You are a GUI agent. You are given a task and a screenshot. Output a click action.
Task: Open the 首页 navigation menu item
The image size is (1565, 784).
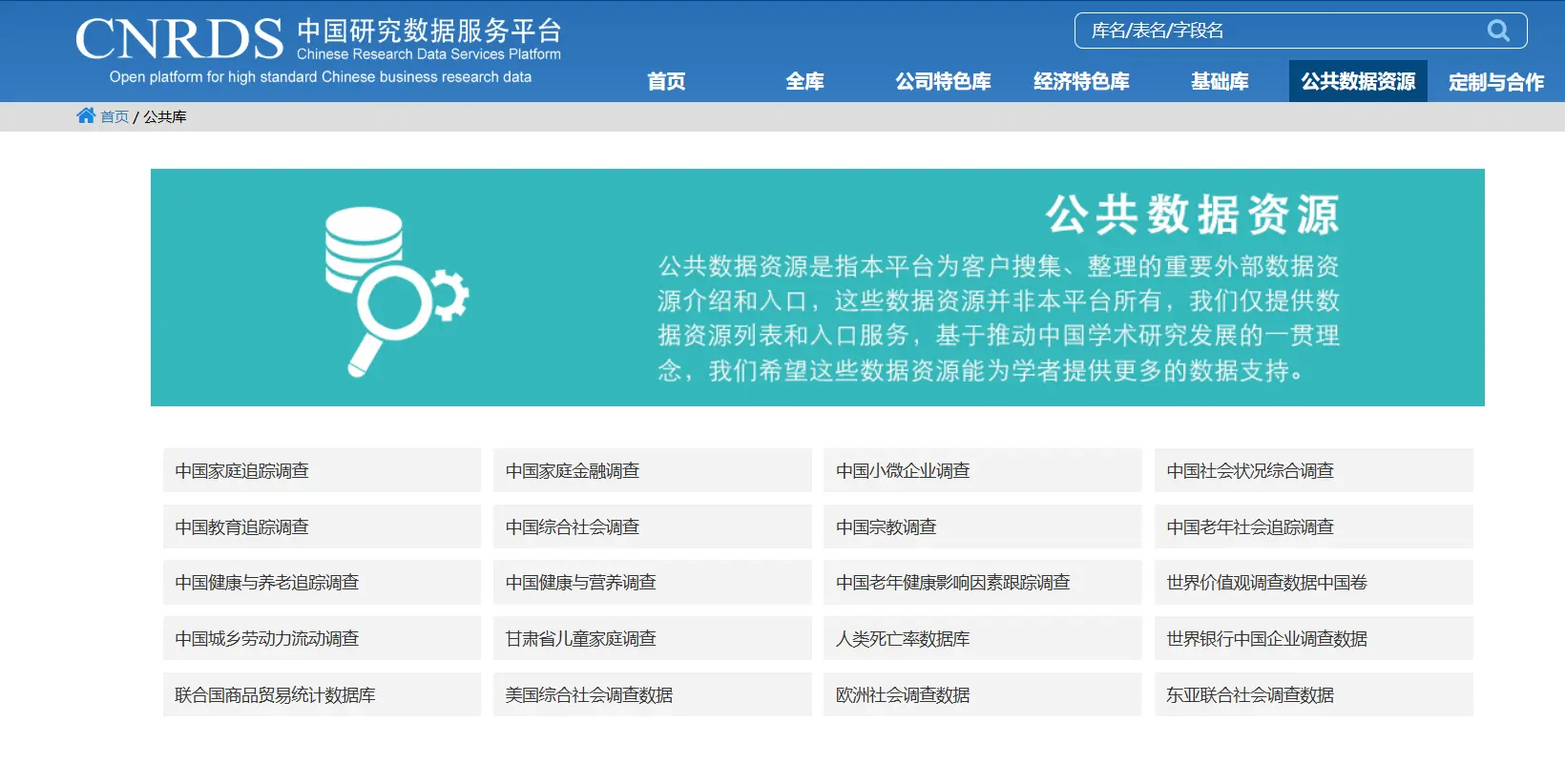point(666,82)
